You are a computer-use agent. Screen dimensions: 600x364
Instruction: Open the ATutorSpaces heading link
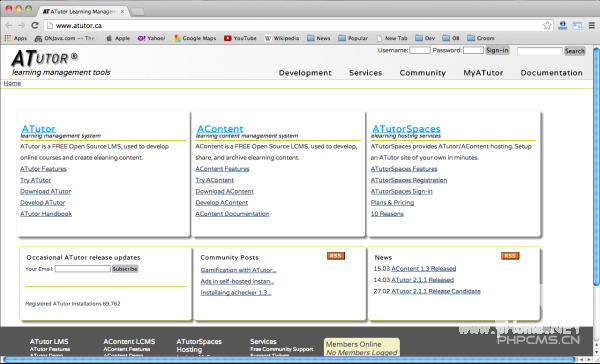406,129
